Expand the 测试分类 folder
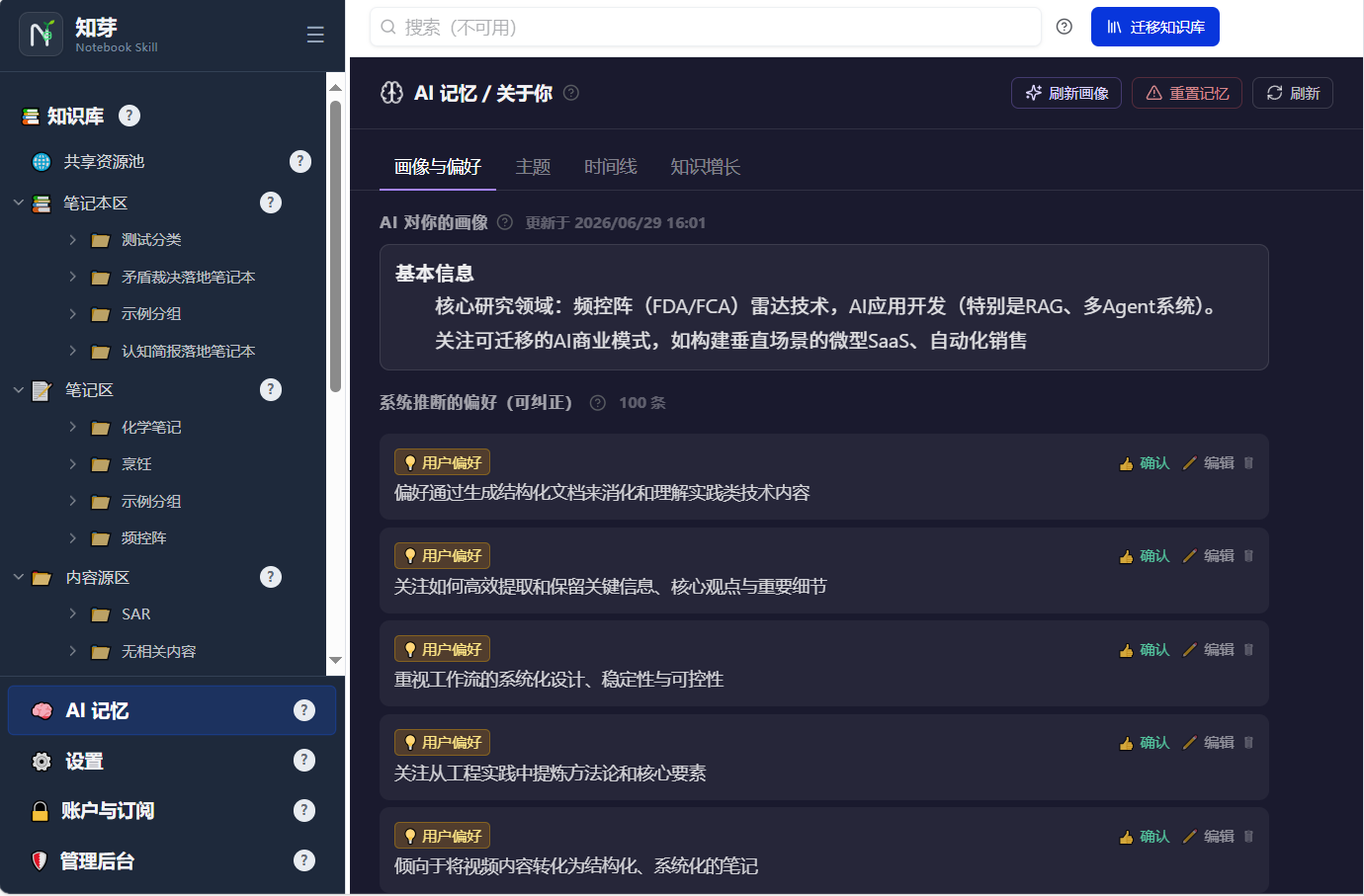 pyautogui.click(x=72, y=240)
